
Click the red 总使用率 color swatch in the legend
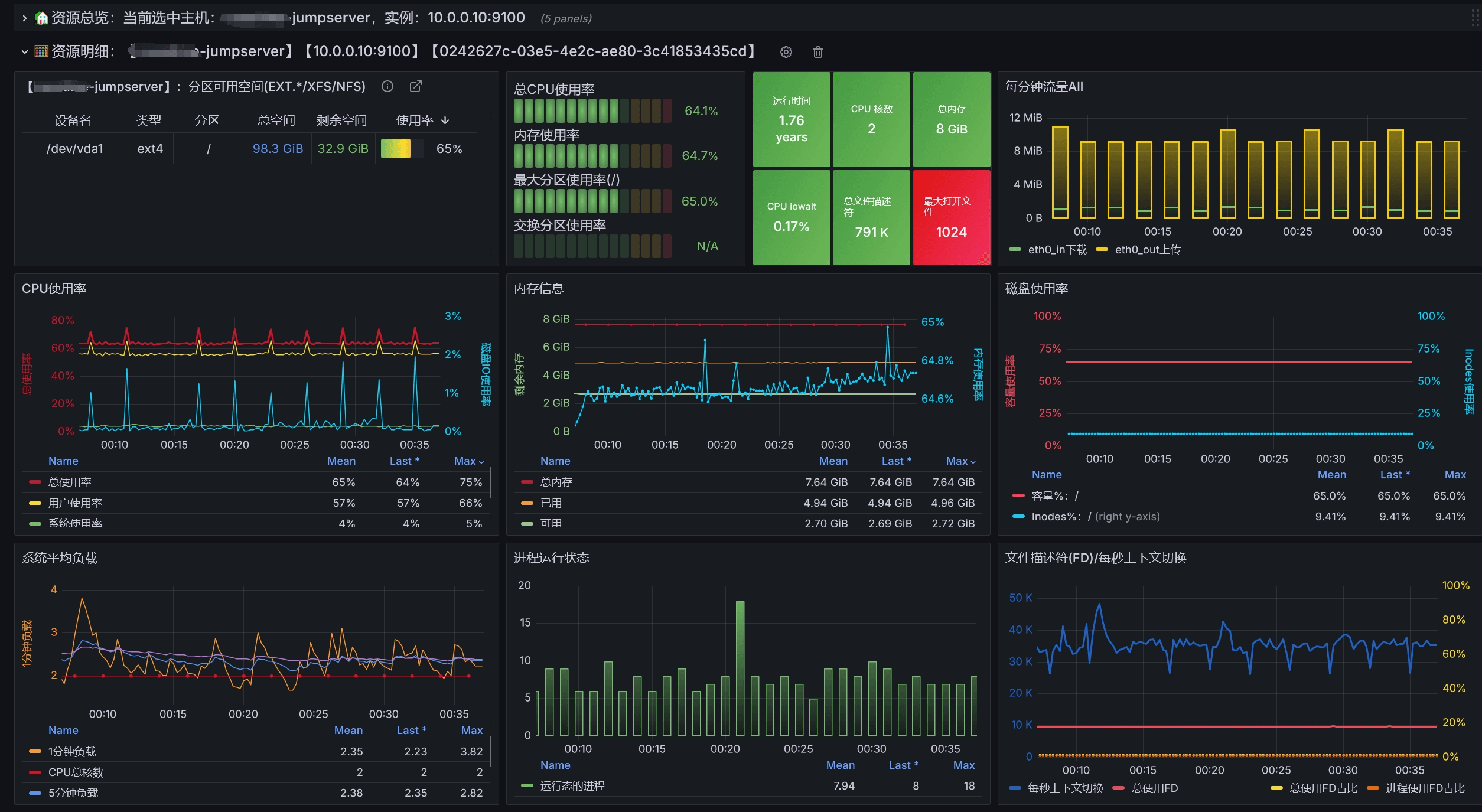(x=35, y=482)
